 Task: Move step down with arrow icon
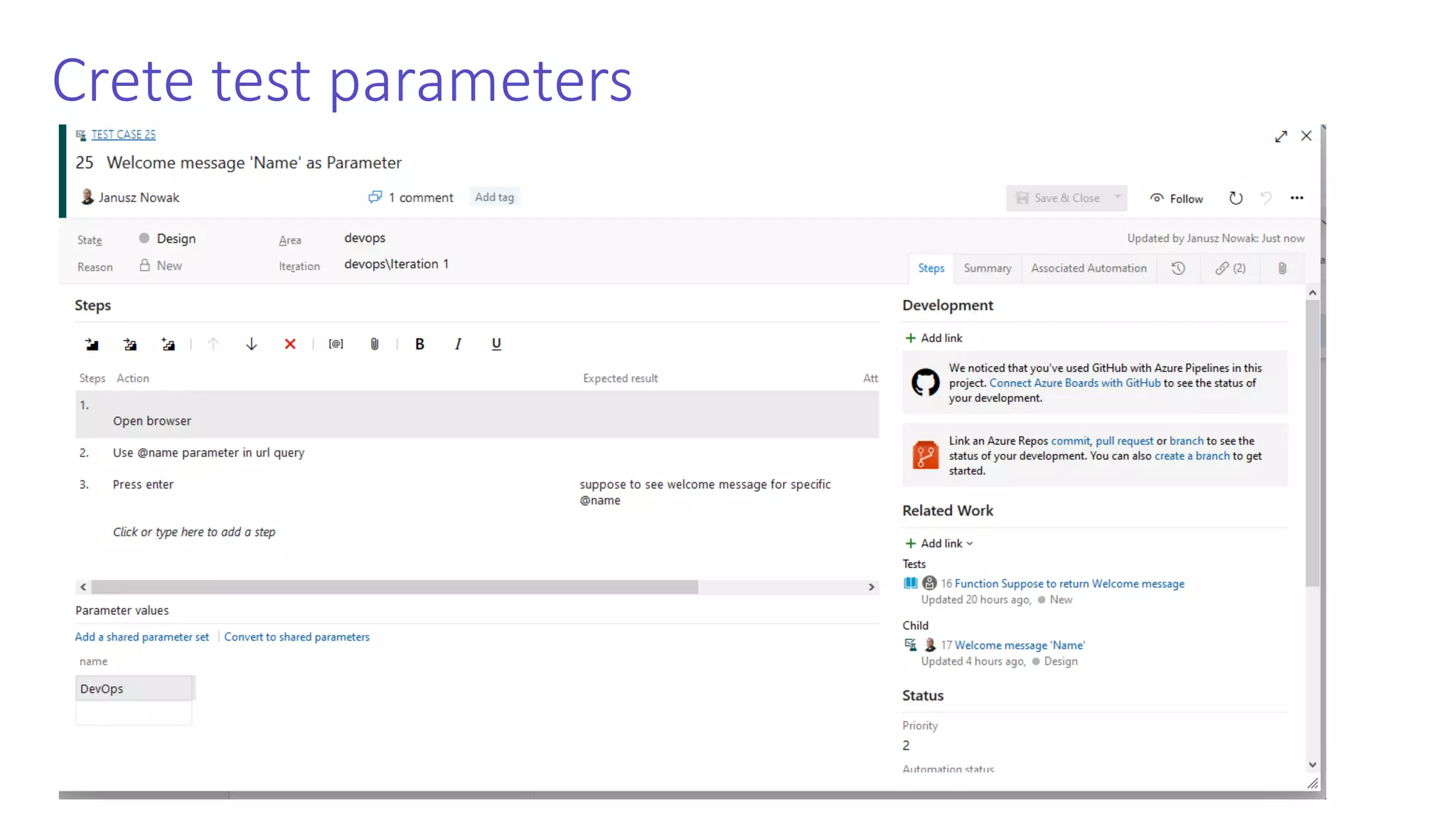pos(251,345)
